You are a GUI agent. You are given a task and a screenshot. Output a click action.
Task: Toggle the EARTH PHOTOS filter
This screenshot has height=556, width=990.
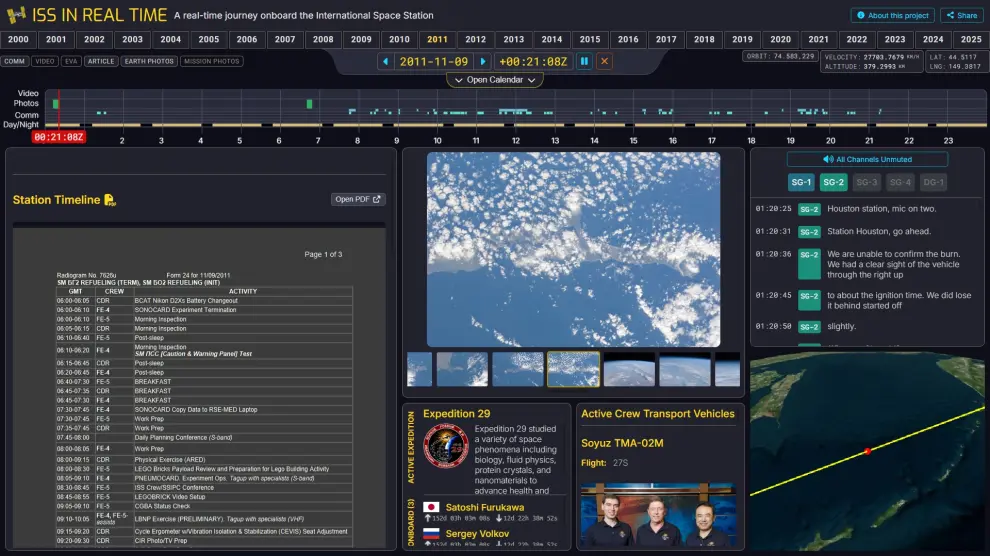[x=149, y=61]
